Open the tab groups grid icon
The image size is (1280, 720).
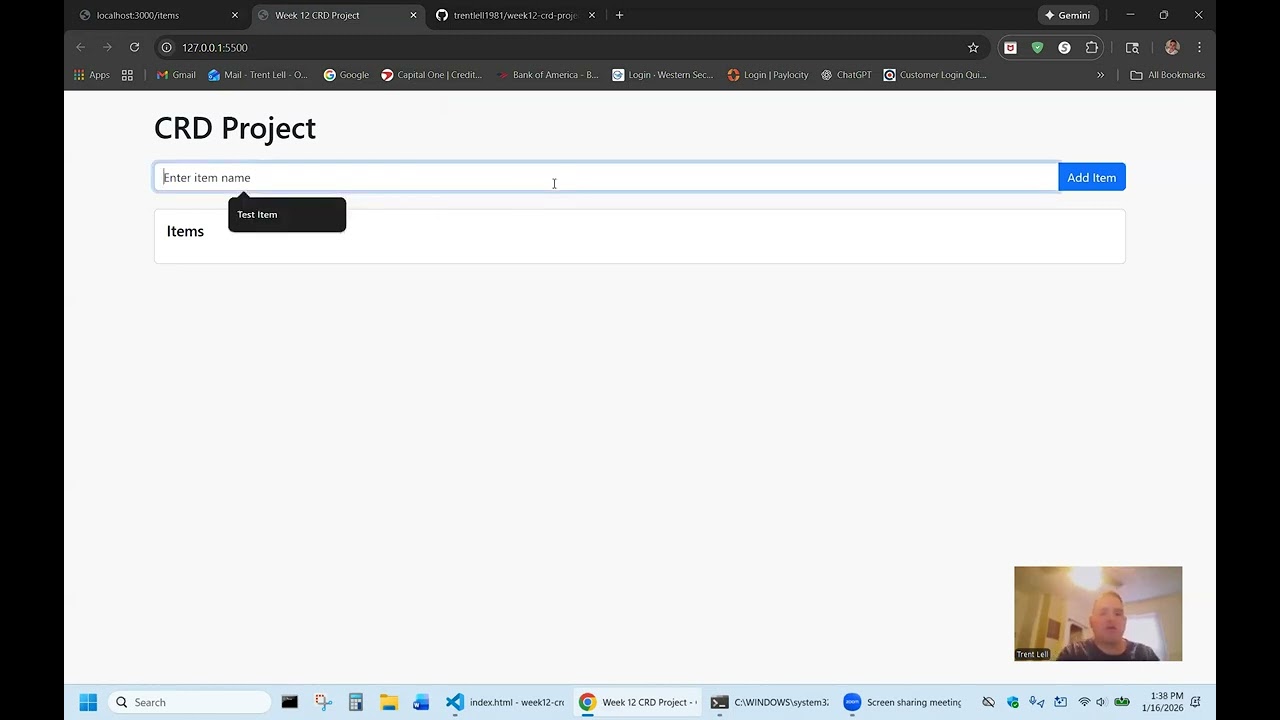[x=127, y=75]
